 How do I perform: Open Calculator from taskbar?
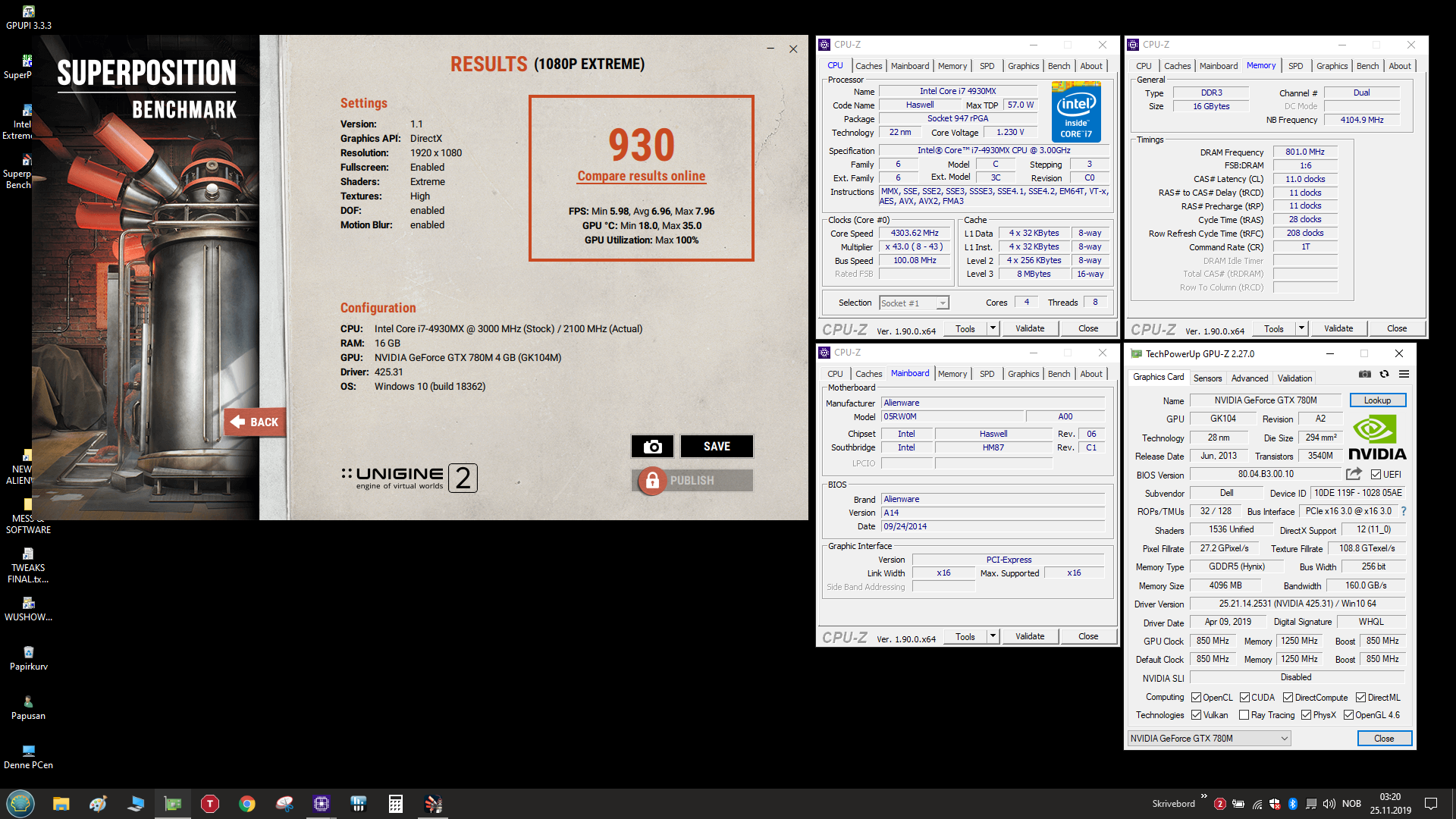396,804
